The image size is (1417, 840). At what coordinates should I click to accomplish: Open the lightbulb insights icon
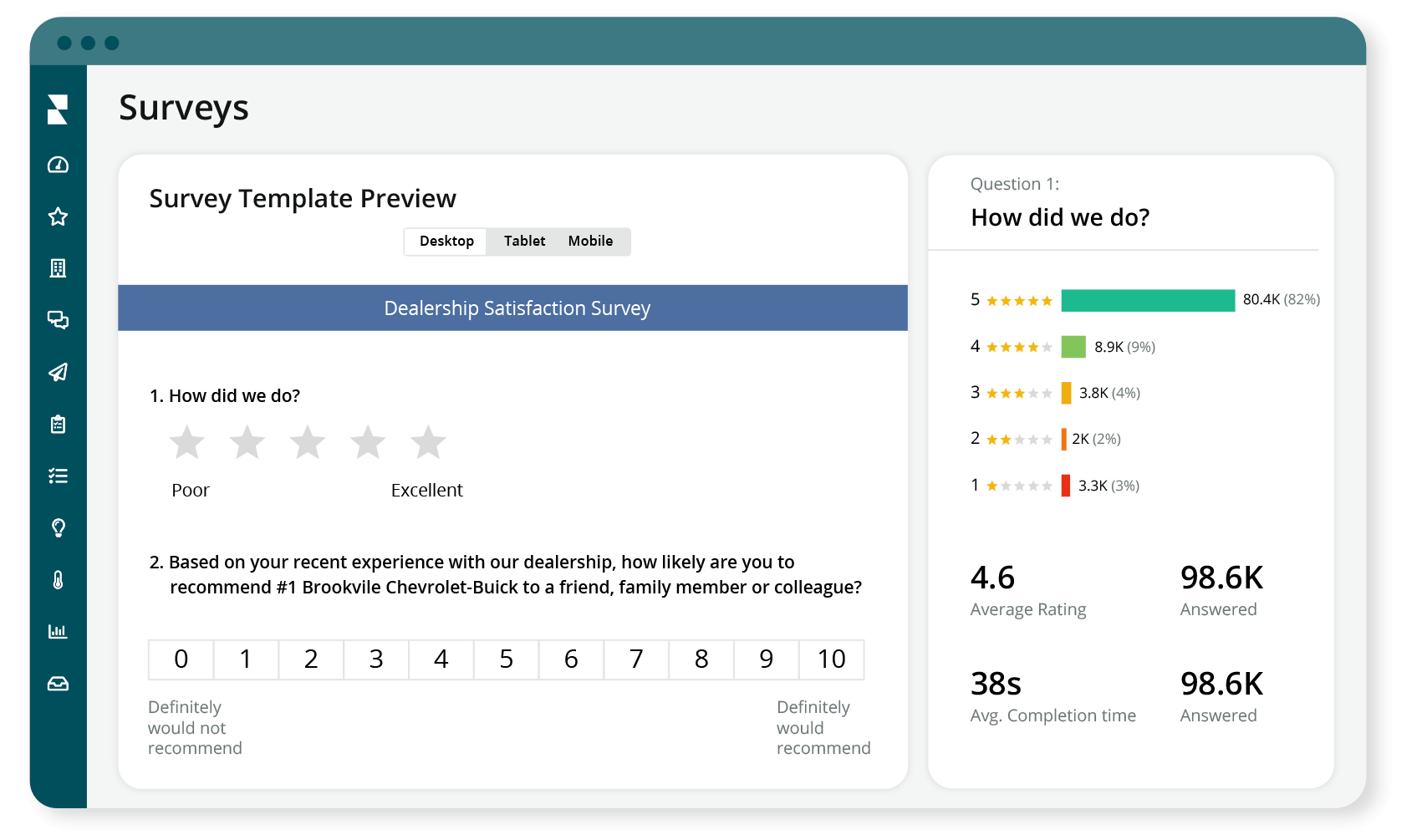pyautogui.click(x=58, y=527)
